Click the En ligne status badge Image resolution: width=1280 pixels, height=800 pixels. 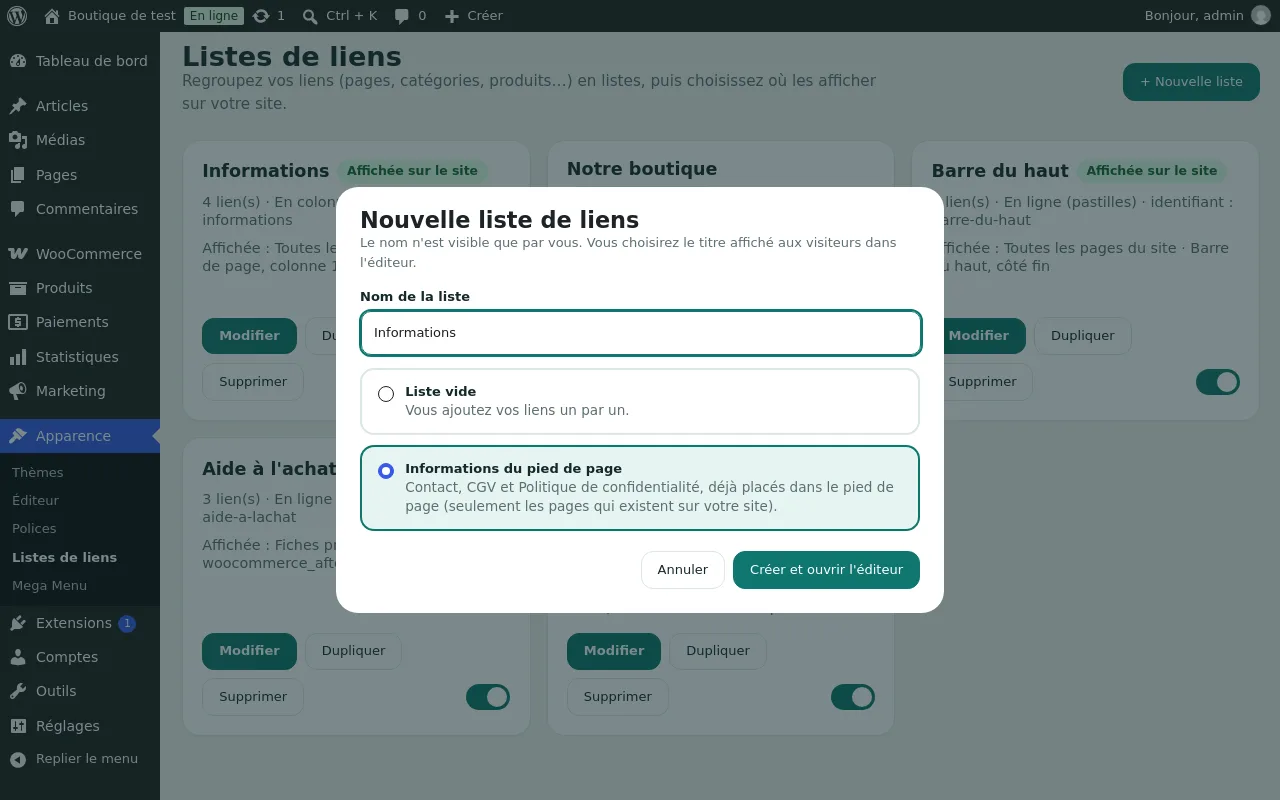(214, 16)
